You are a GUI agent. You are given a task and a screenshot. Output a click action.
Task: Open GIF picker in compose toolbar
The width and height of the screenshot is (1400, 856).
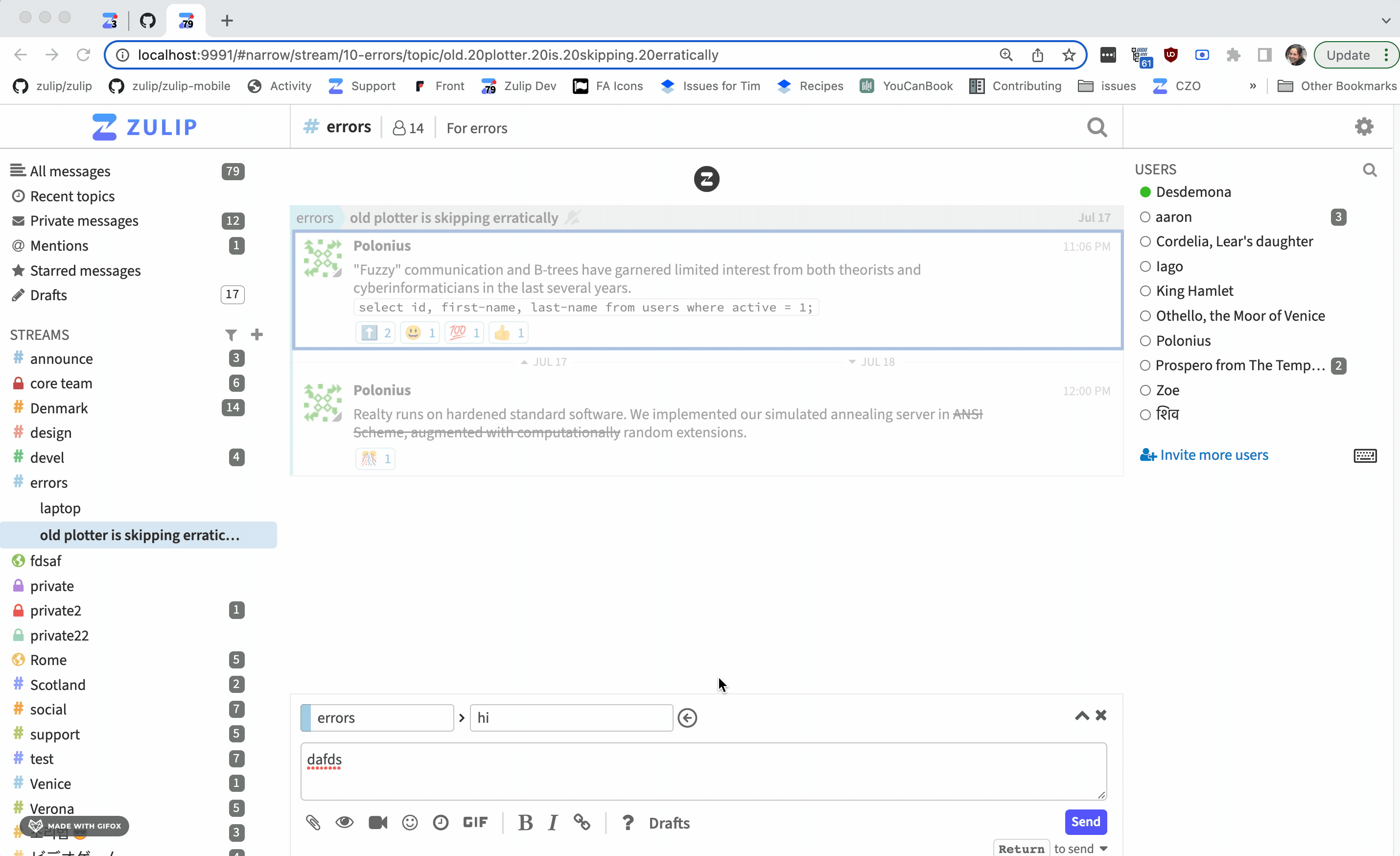pyautogui.click(x=475, y=823)
